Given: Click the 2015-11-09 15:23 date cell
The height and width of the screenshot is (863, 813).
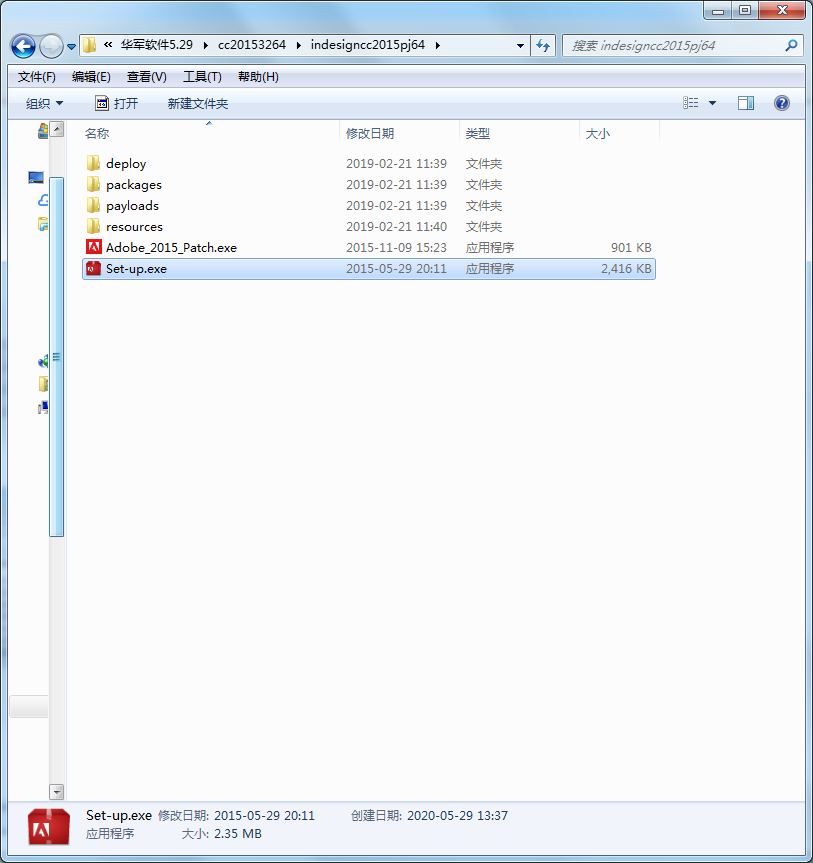Looking at the screenshot, I should [396, 248].
